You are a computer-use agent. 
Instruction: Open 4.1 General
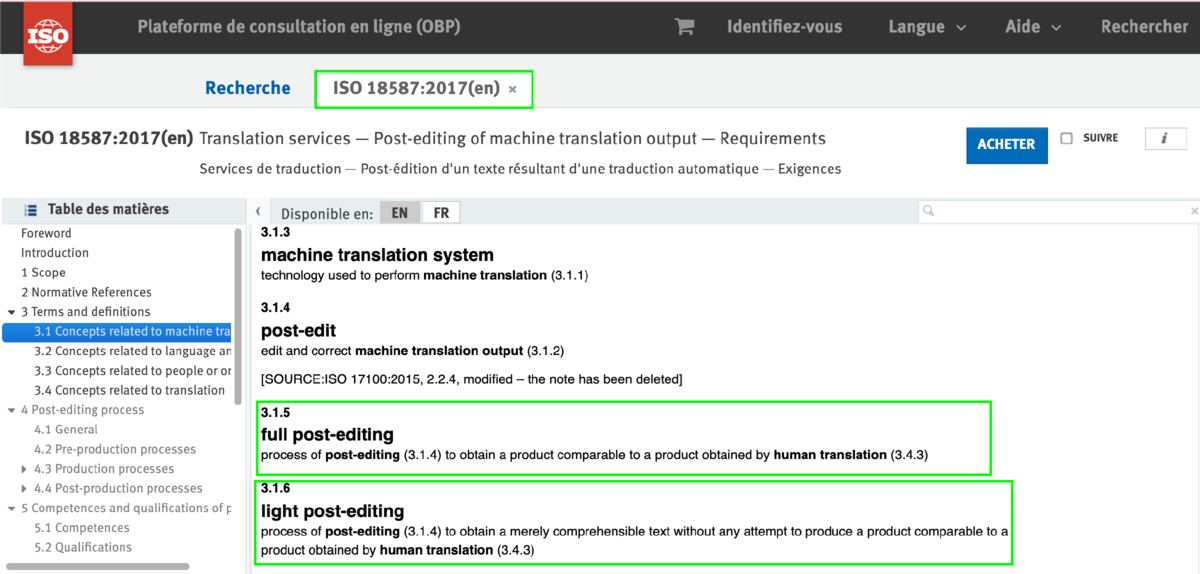pyautogui.click(x=66, y=430)
